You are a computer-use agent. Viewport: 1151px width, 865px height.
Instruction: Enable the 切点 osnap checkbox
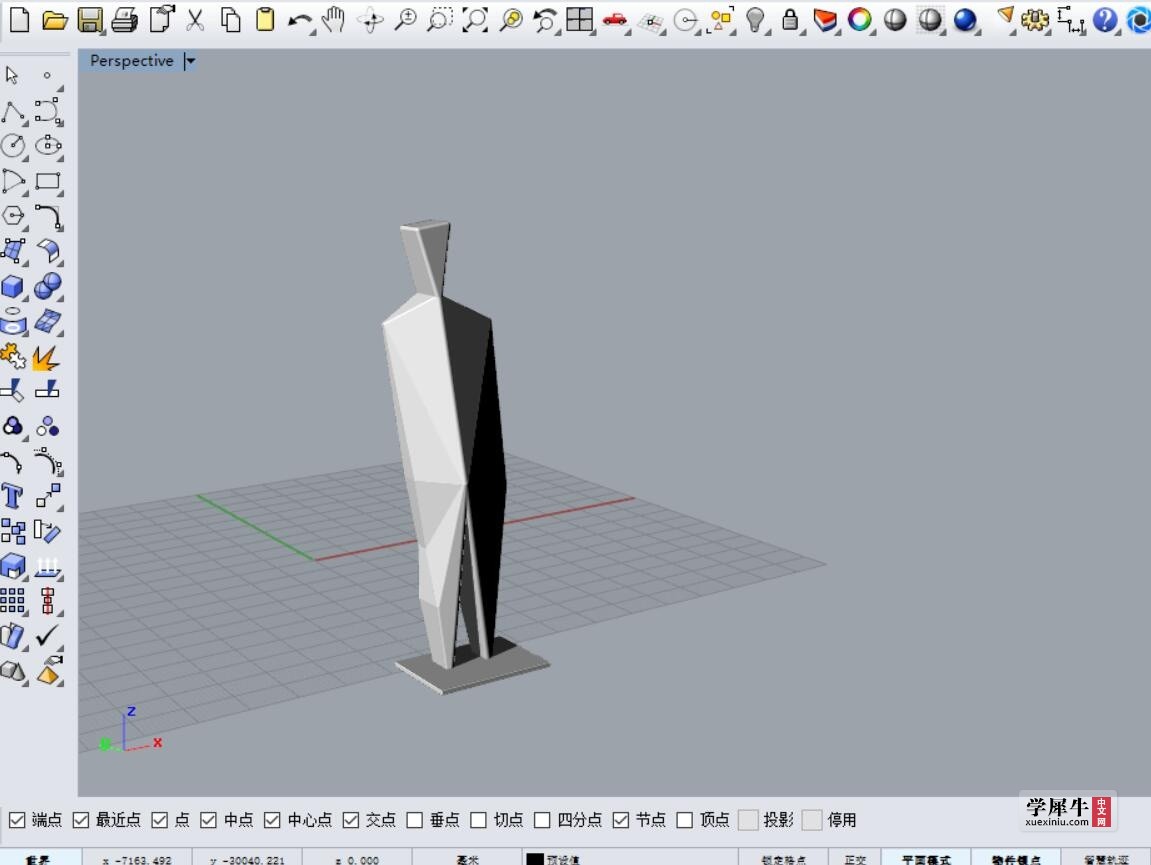pyautogui.click(x=479, y=819)
